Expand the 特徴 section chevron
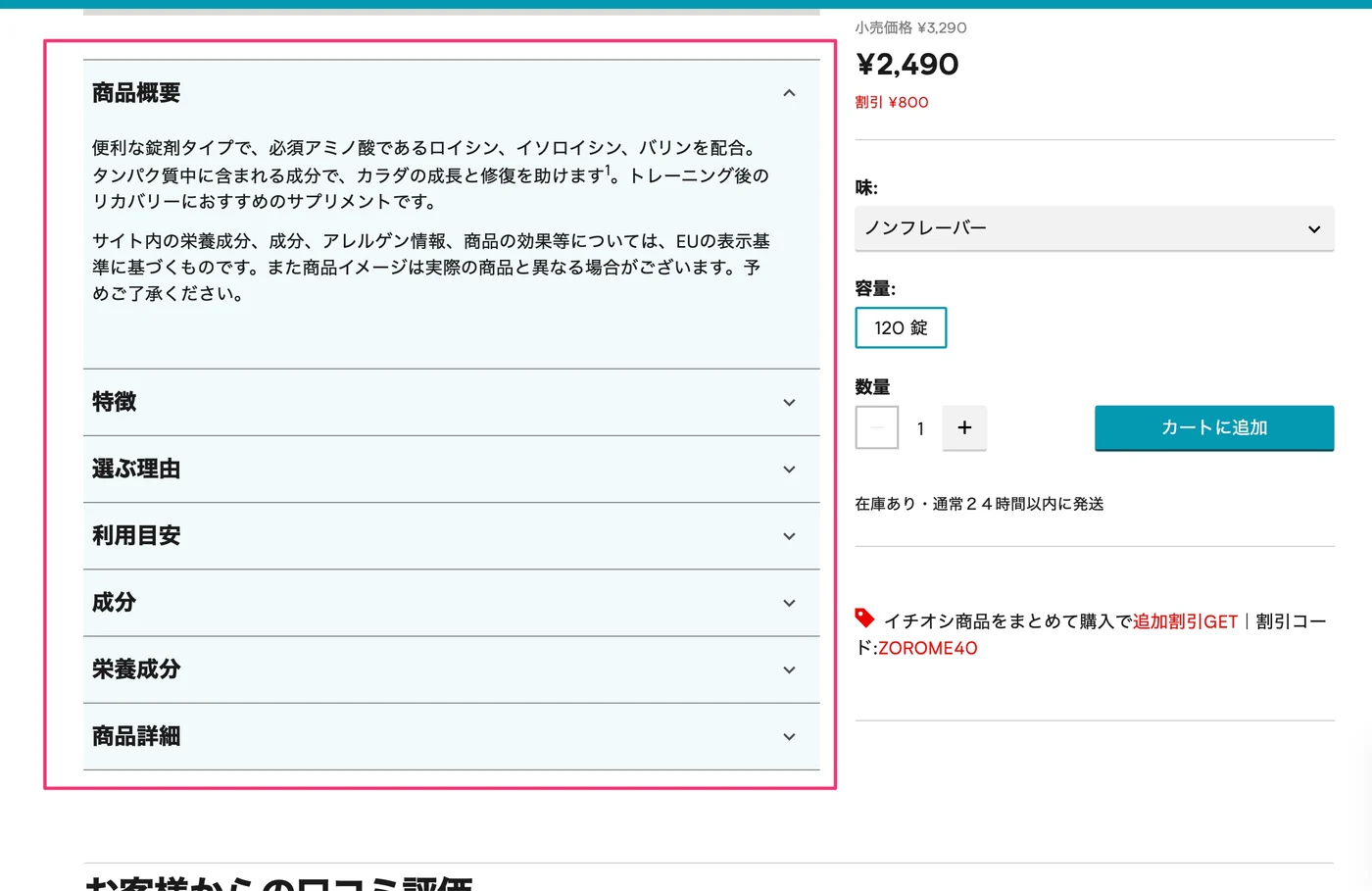The width and height of the screenshot is (1372, 891). pyautogui.click(x=789, y=403)
